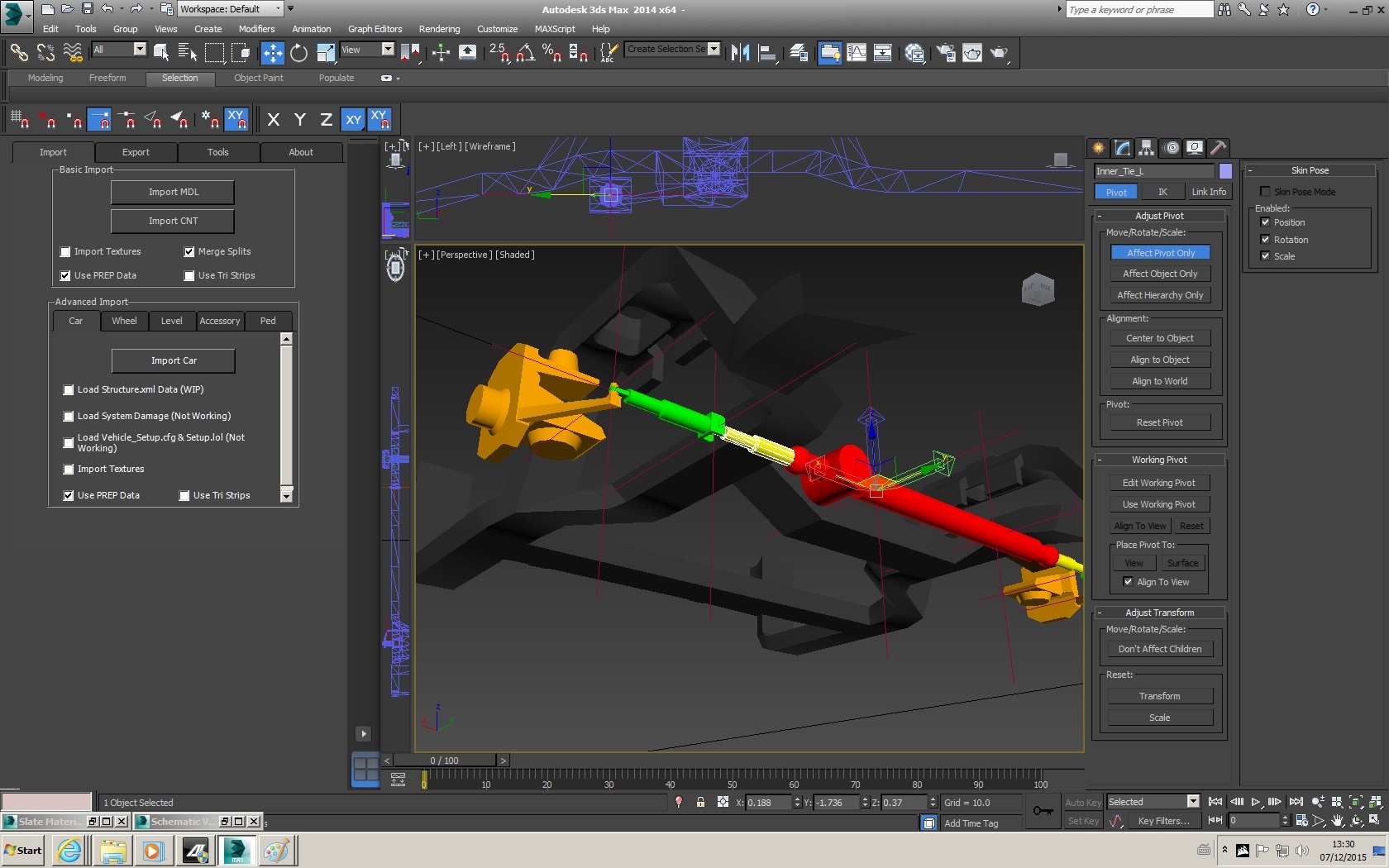Uncheck the Merge Splits checkbox

189,252
